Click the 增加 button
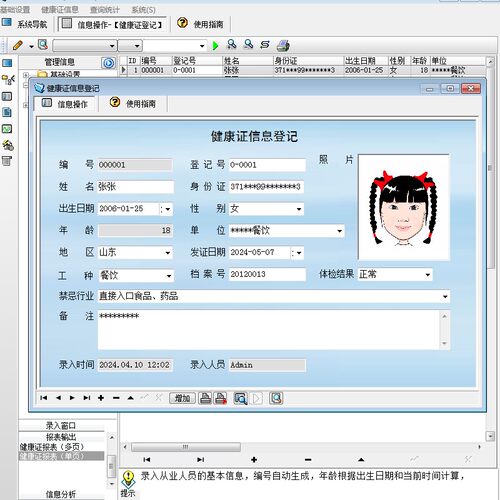This screenshot has height=500, width=500. coord(182,398)
